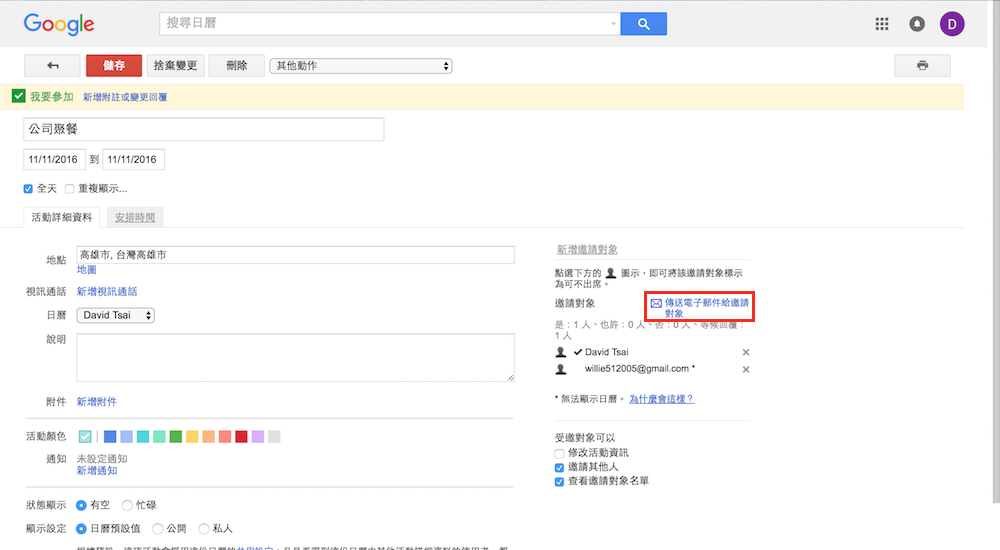Open the account avatar D
Viewport: 1000px width, 550px height.
(x=952, y=25)
